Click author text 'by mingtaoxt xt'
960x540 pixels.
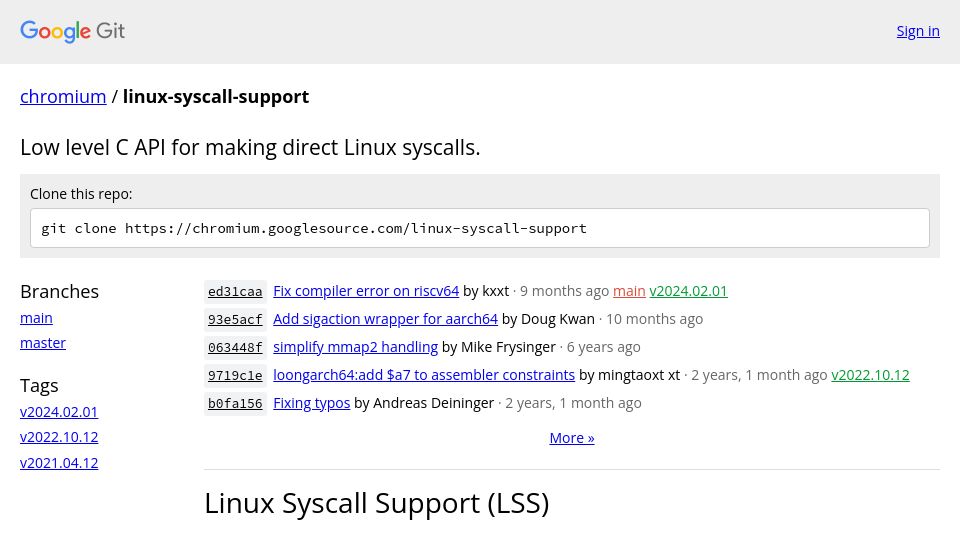(x=629, y=375)
